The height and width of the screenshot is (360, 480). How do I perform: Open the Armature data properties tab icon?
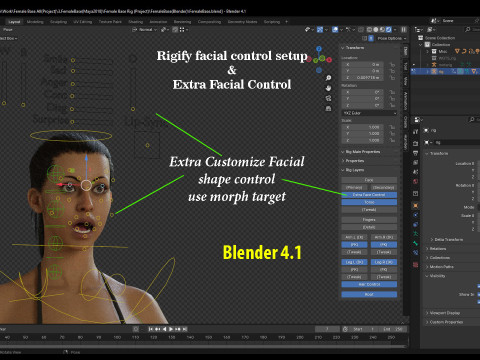(x=415, y=234)
